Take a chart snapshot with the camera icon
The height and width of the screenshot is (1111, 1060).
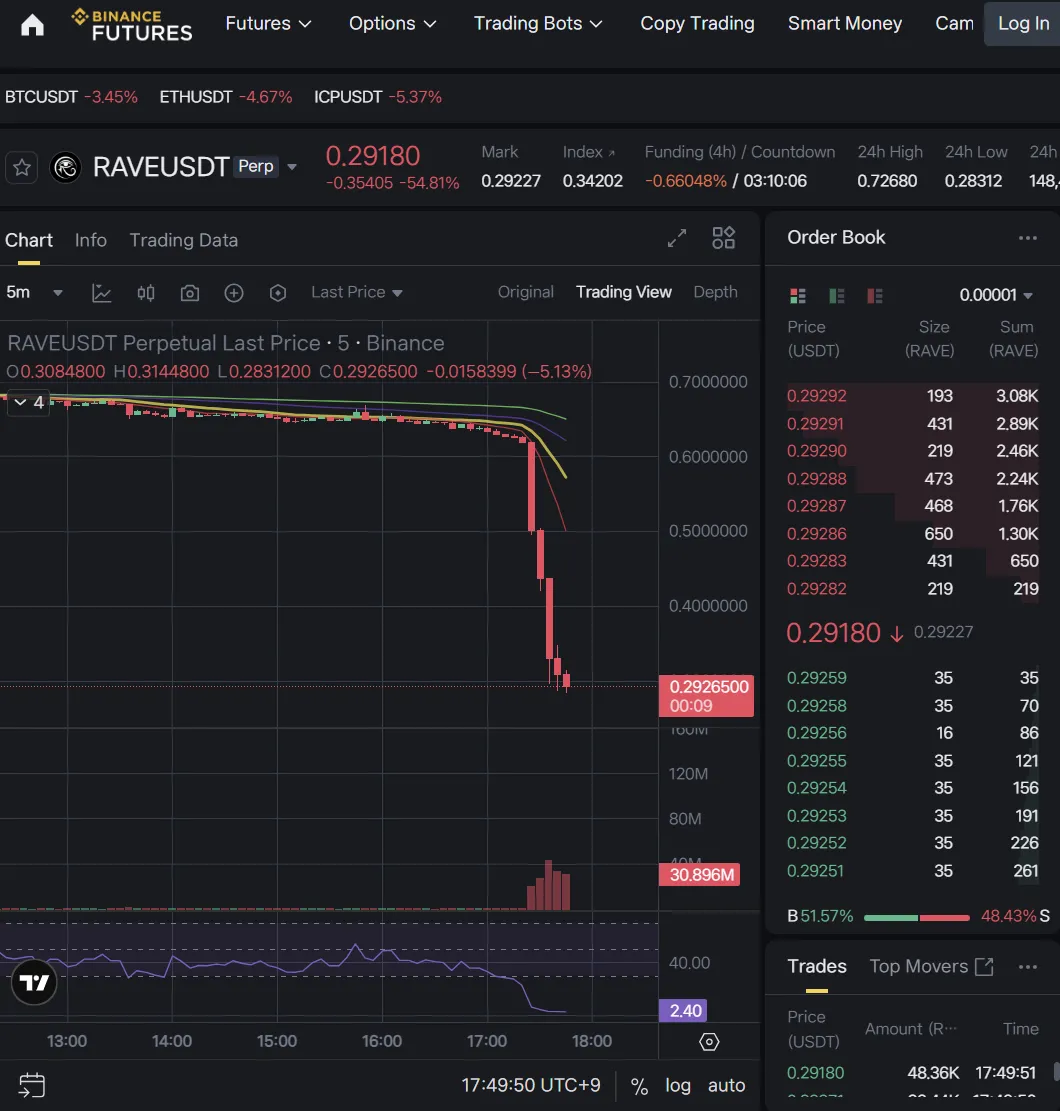point(189,293)
